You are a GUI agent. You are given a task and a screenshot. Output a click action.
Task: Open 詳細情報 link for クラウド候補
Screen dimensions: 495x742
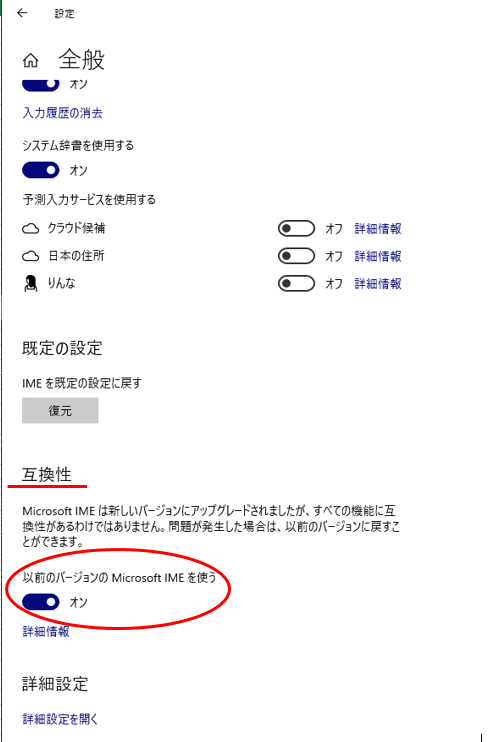pos(378,229)
